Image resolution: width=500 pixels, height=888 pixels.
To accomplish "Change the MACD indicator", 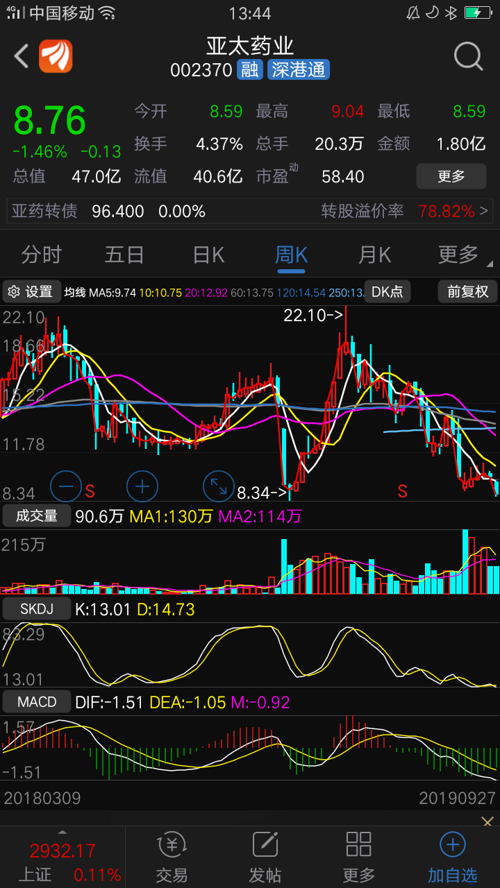I will (x=37, y=702).
